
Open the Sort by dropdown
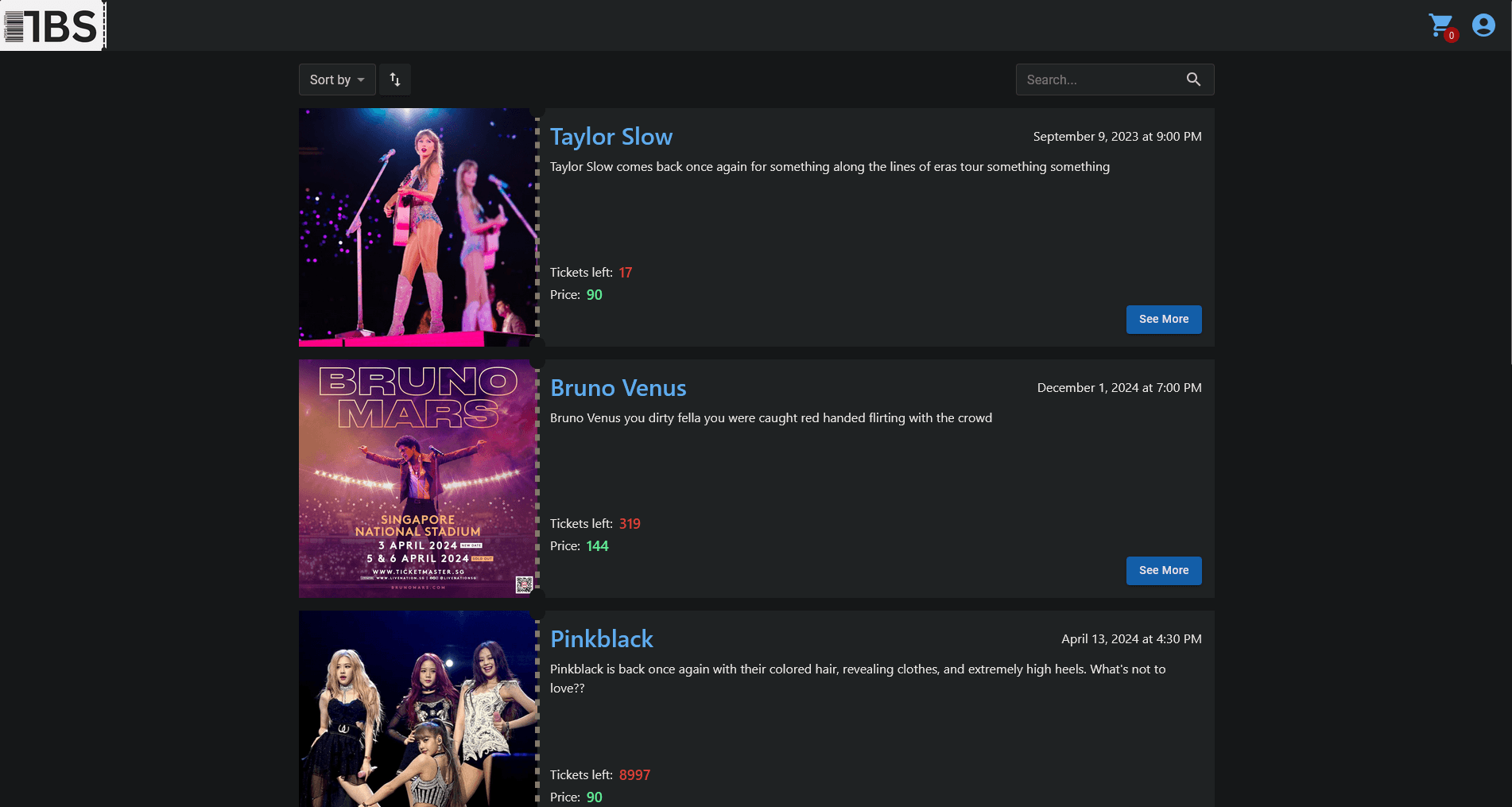[x=337, y=80]
